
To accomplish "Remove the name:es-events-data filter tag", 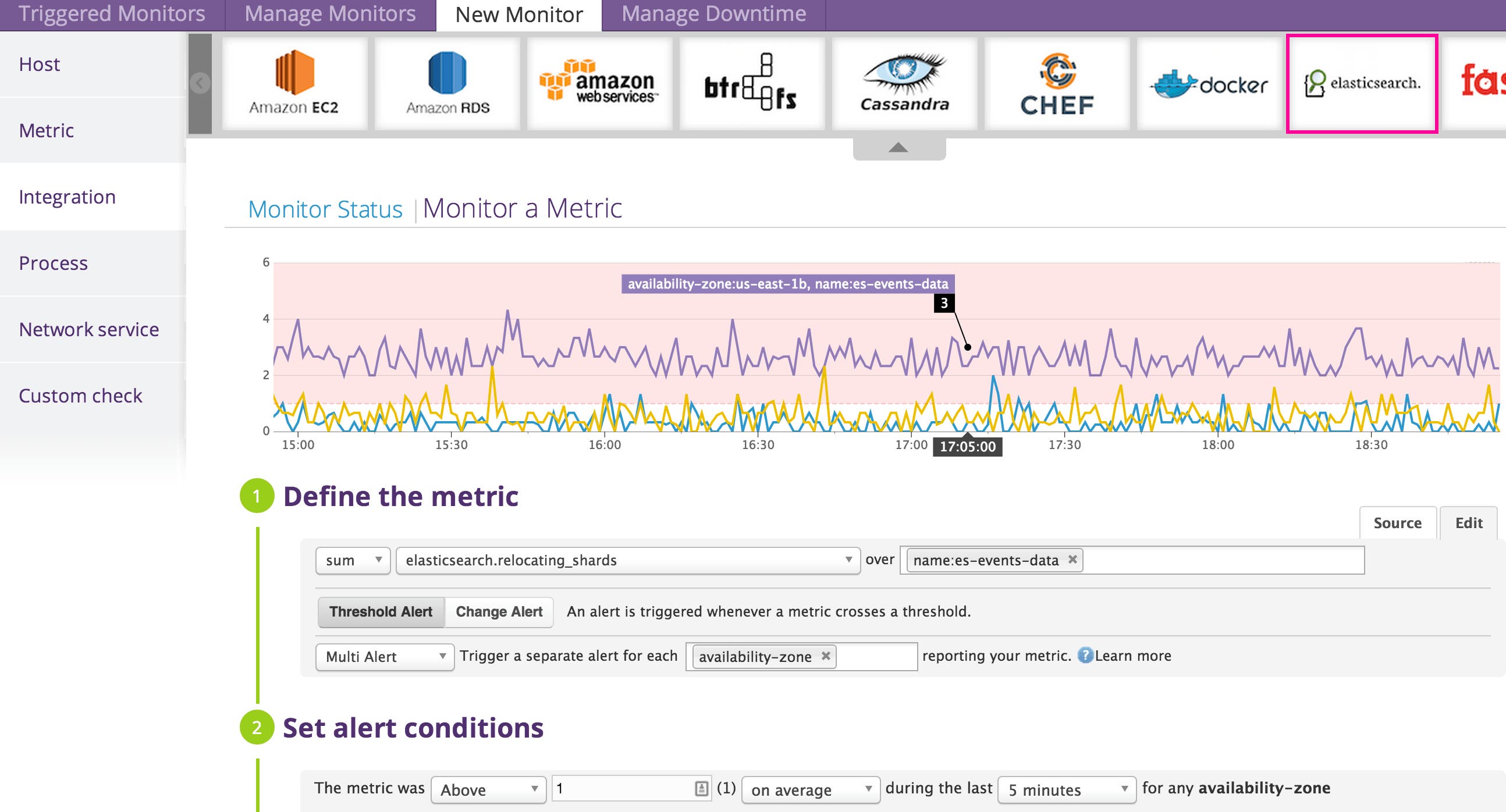I will (x=1074, y=560).
